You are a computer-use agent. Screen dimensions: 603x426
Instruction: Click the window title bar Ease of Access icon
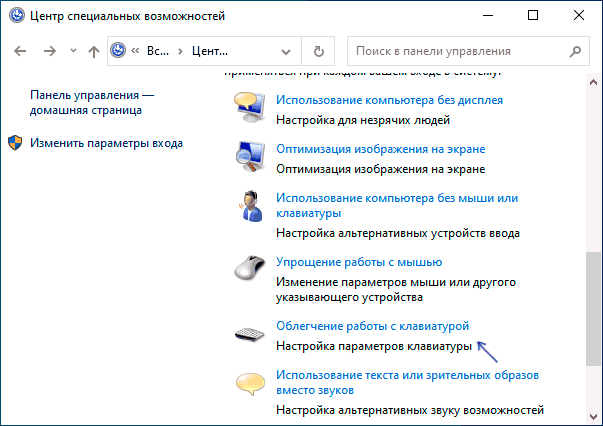point(17,16)
